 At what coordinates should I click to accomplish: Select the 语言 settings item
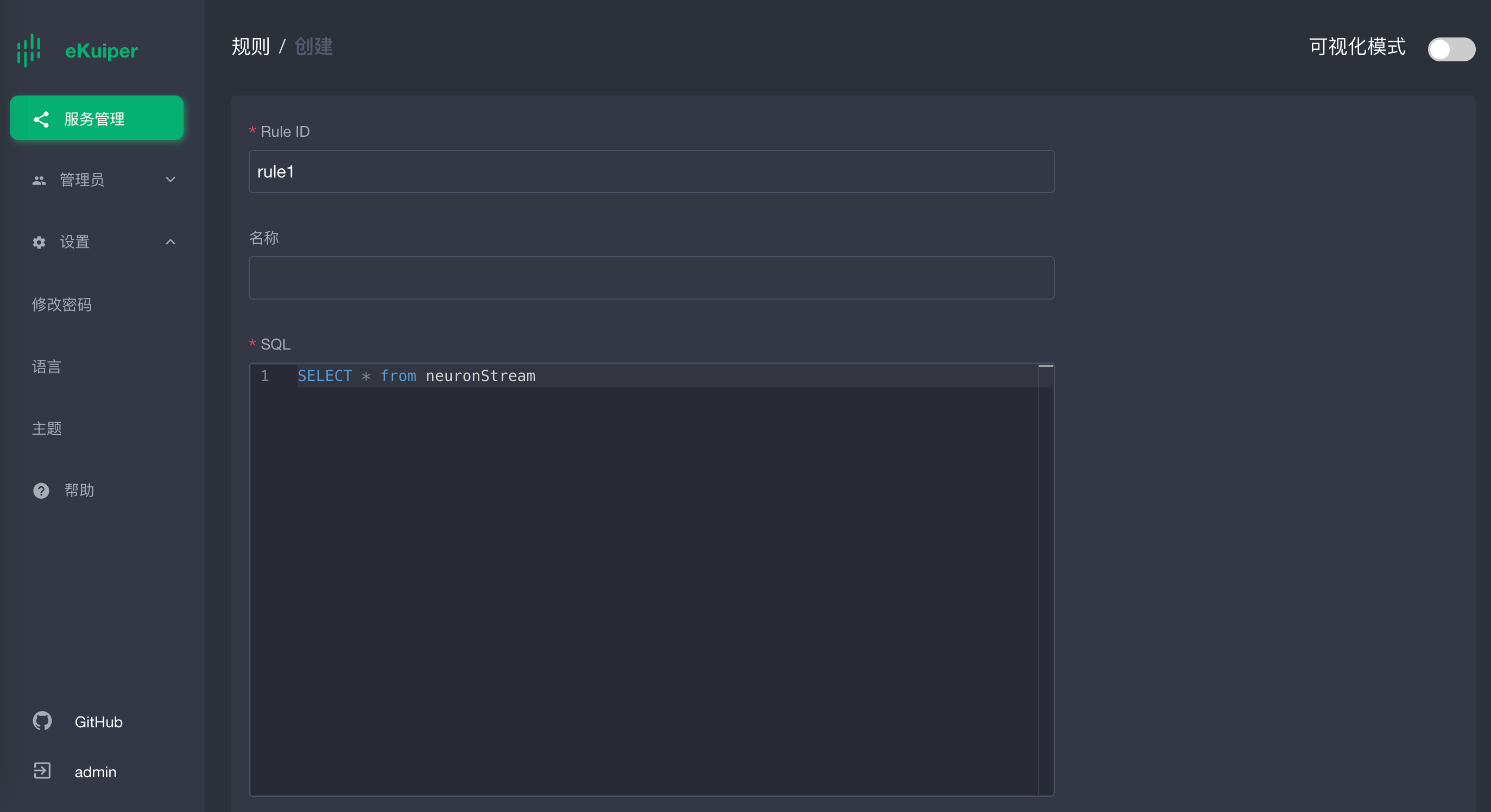click(47, 366)
